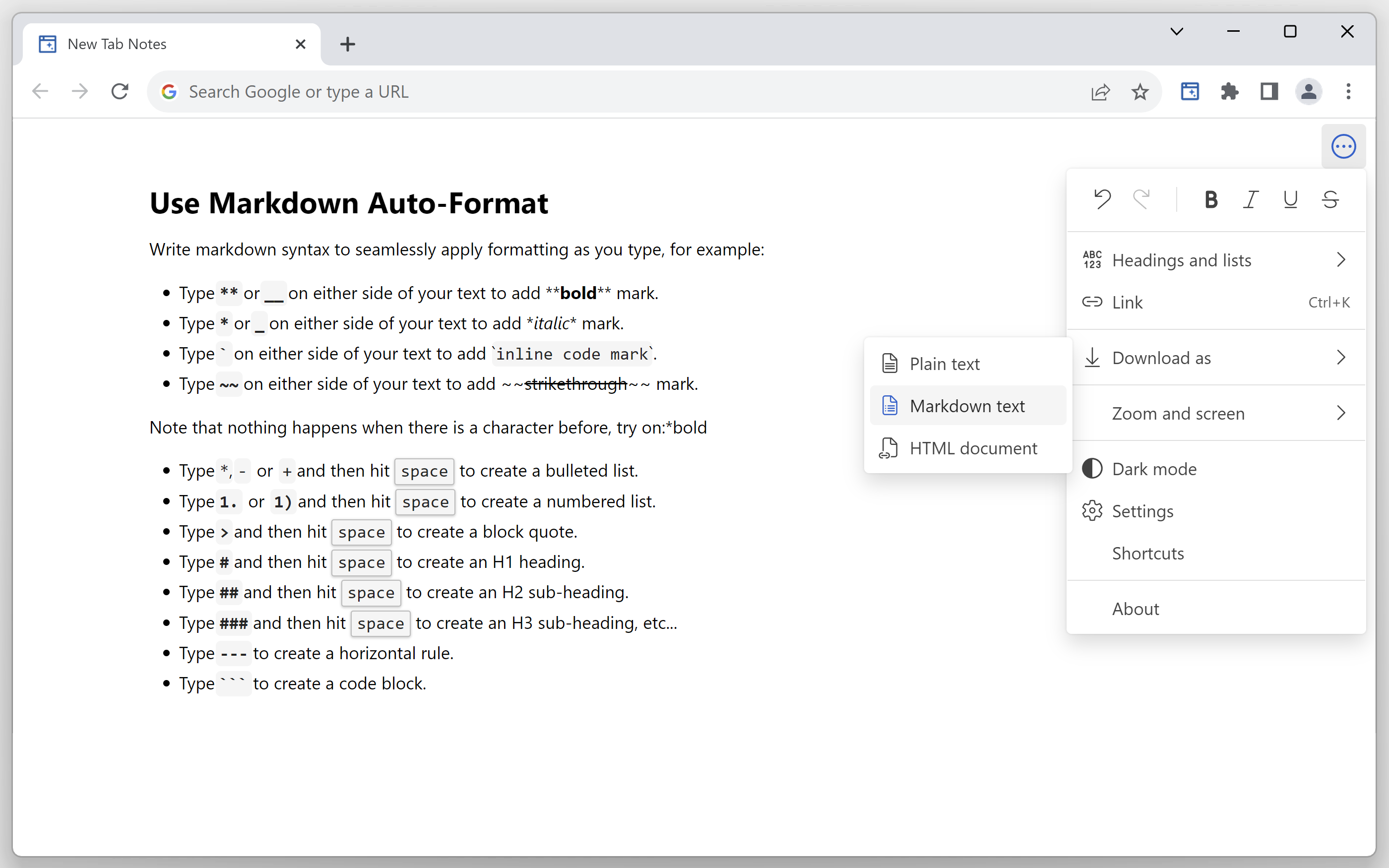The width and height of the screenshot is (1389, 868).
Task: Click the Google logo in address bar
Action: [x=169, y=91]
